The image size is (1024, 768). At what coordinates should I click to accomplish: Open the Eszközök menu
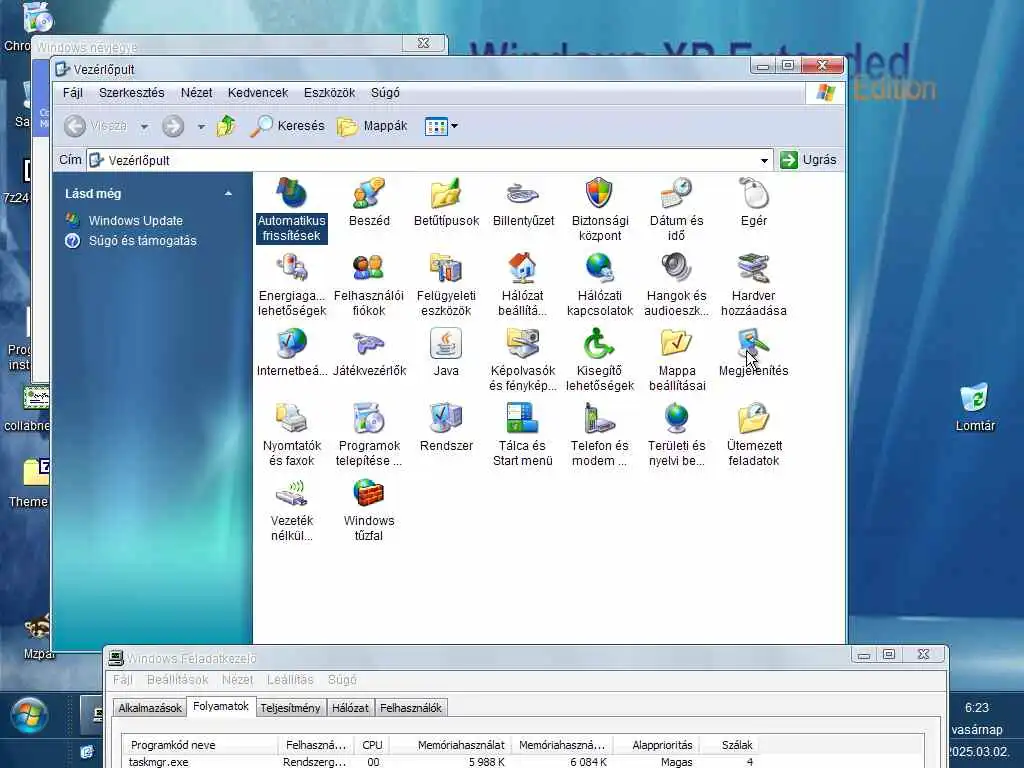pos(329,93)
